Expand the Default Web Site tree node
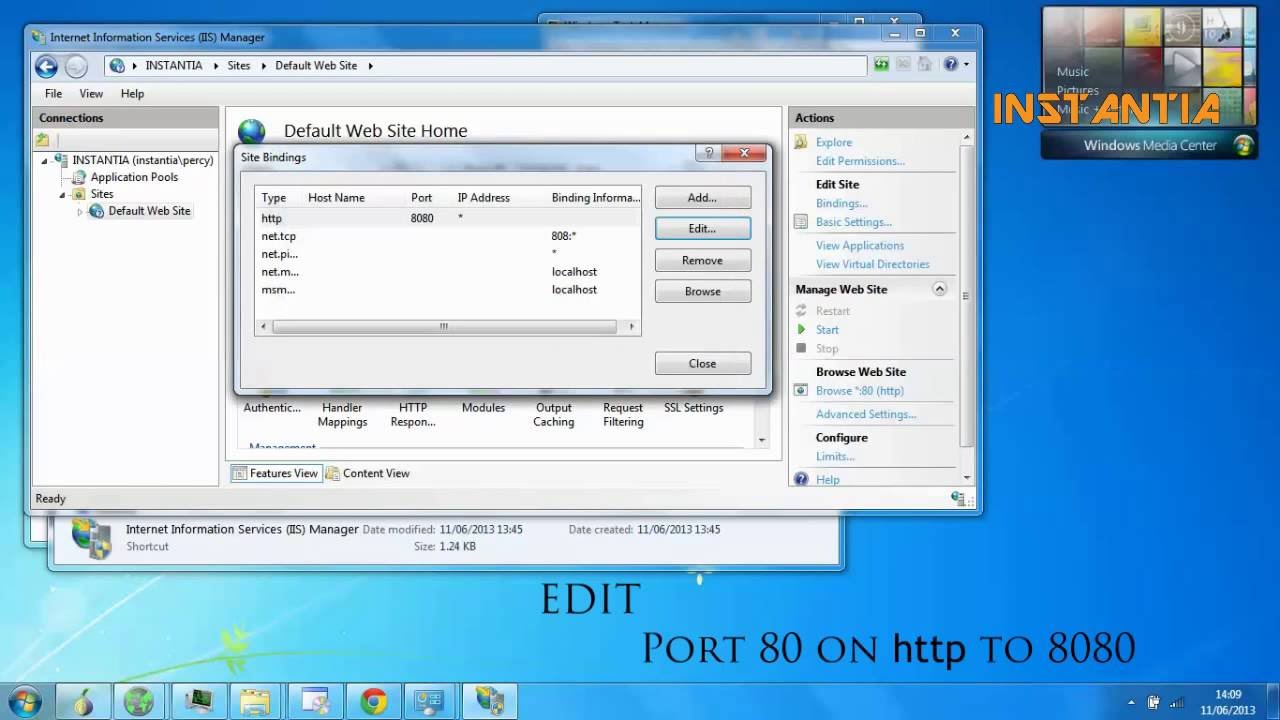This screenshot has height=720, width=1280. tap(80, 212)
